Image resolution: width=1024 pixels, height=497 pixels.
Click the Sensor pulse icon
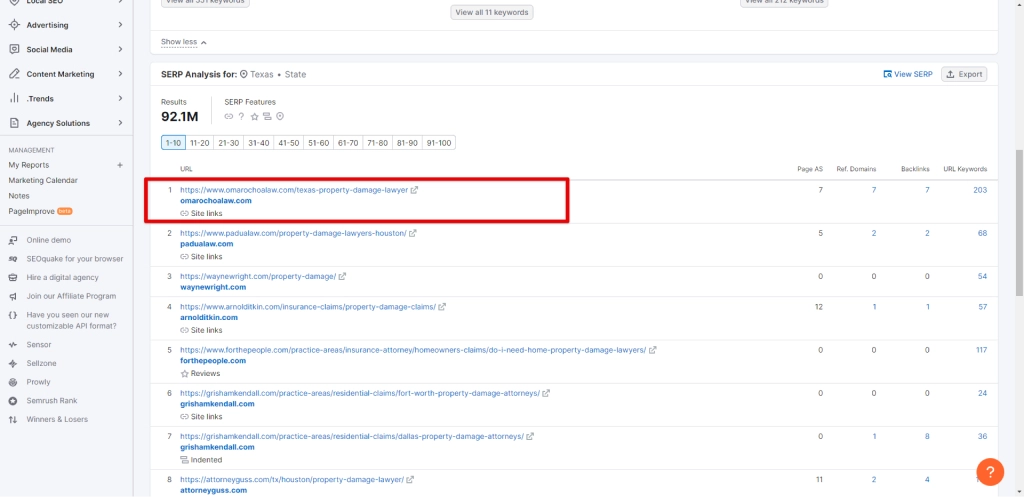(13, 345)
